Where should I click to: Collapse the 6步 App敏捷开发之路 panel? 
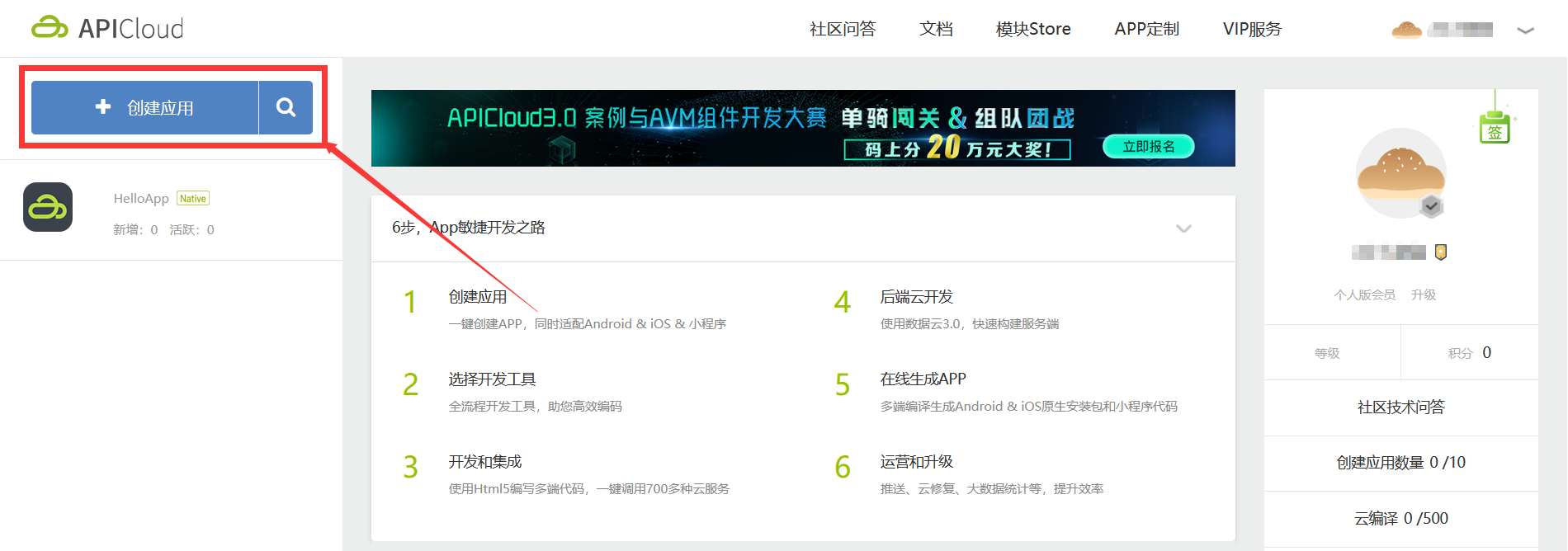coord(1183,228)
